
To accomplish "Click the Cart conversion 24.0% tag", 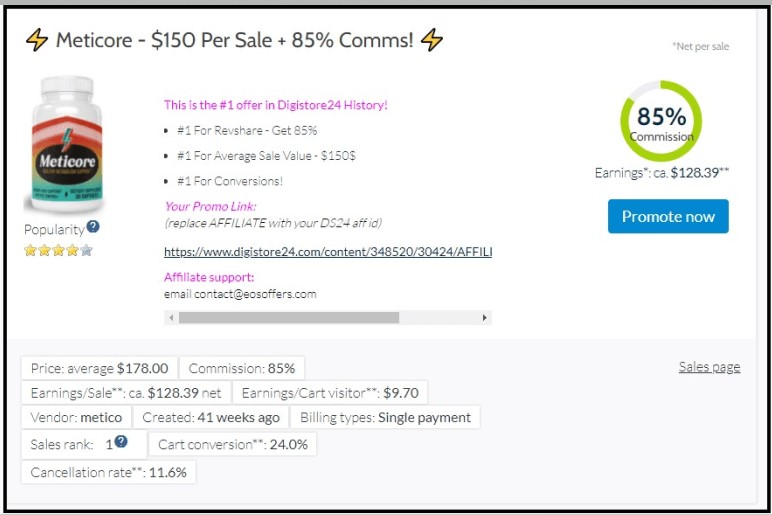I will (232, 445).
